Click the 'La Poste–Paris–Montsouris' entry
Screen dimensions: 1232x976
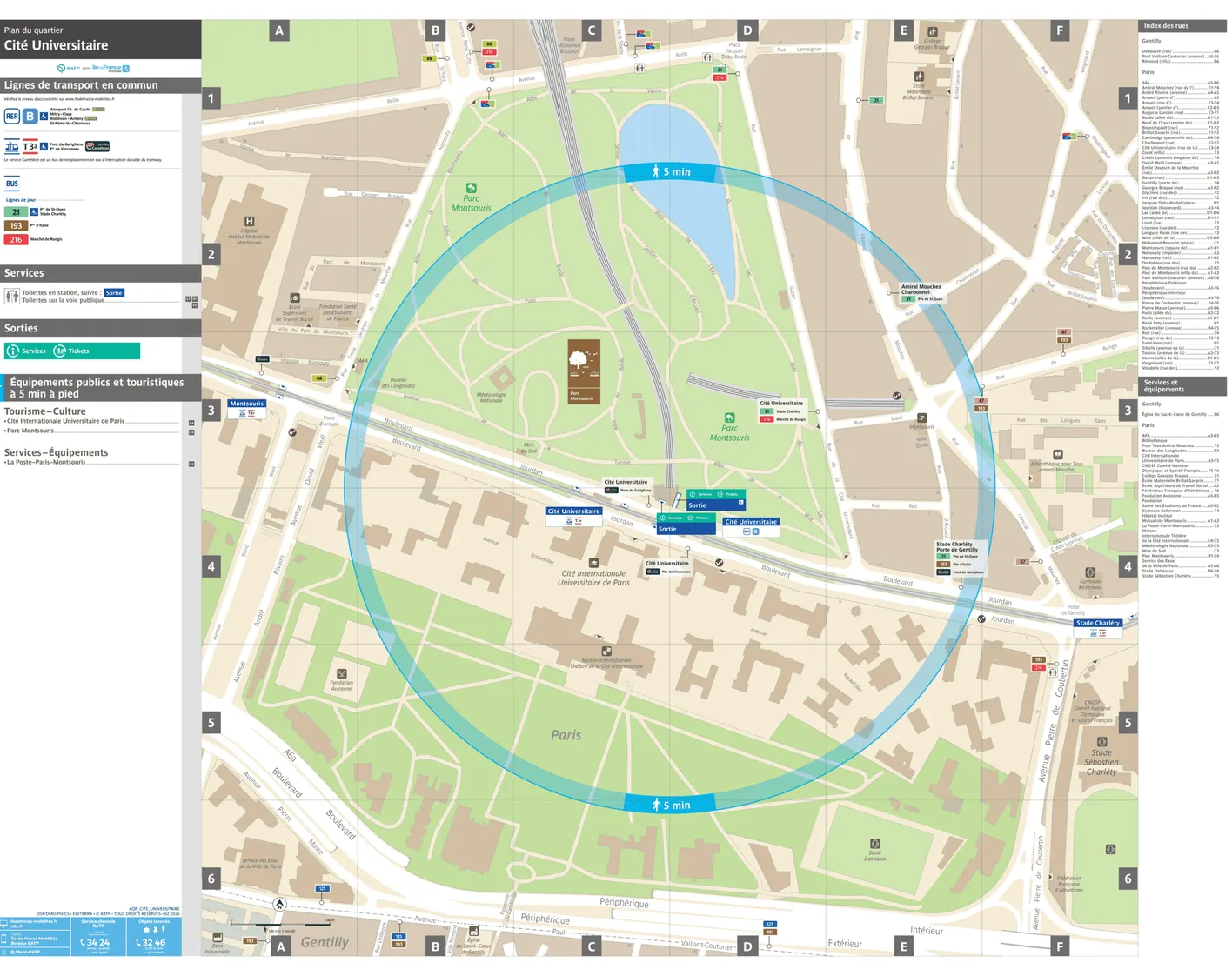click(45, 462)
